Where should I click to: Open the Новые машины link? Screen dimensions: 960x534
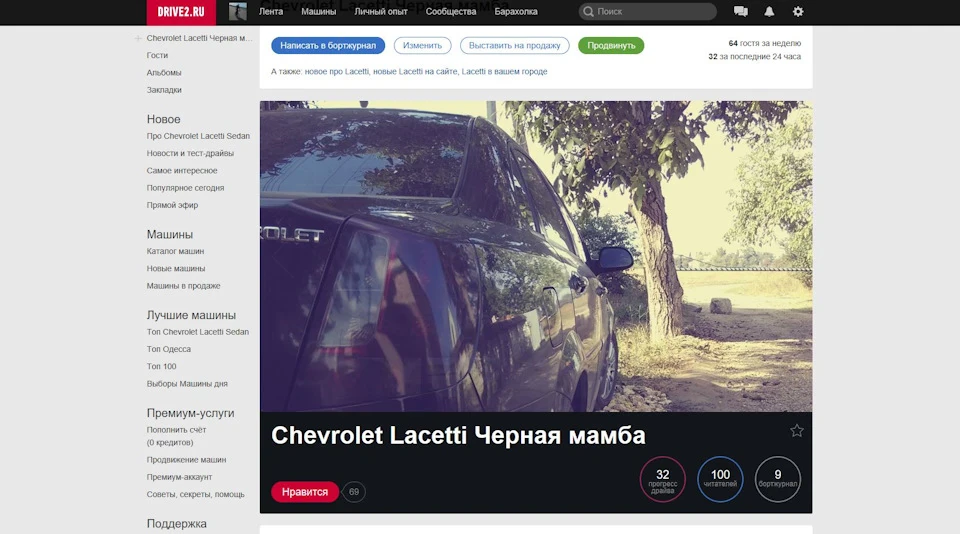[176, 268]
